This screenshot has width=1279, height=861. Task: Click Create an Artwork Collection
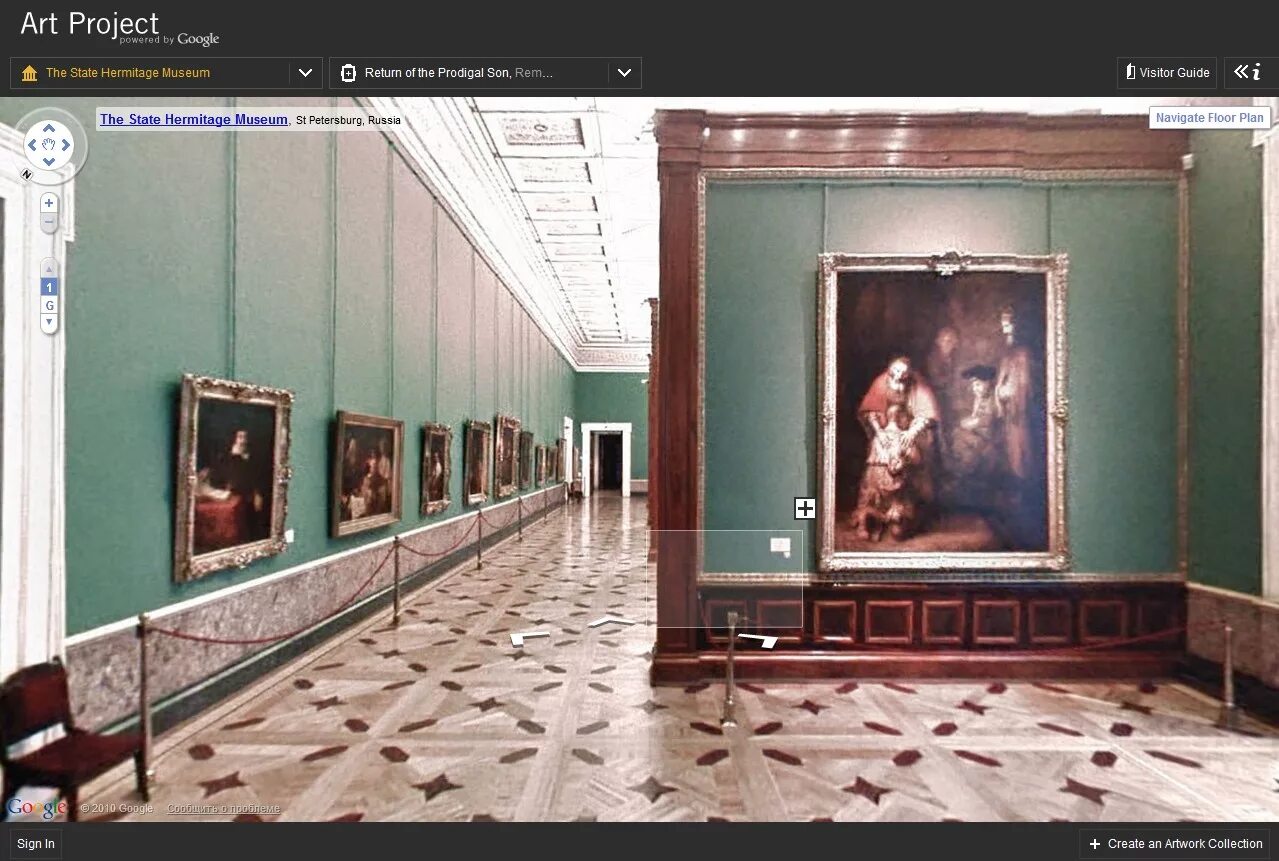click(1175, 843)
